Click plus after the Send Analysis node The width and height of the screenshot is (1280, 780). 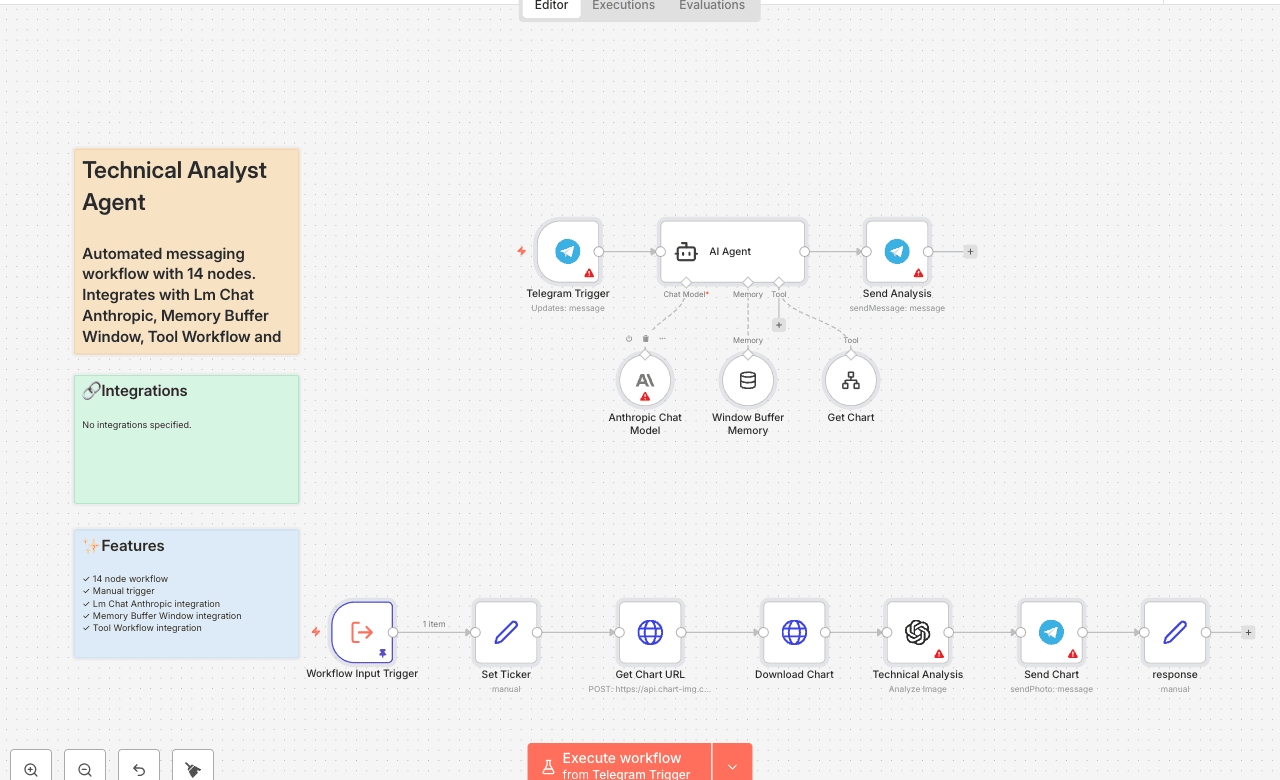coord(970,252)
